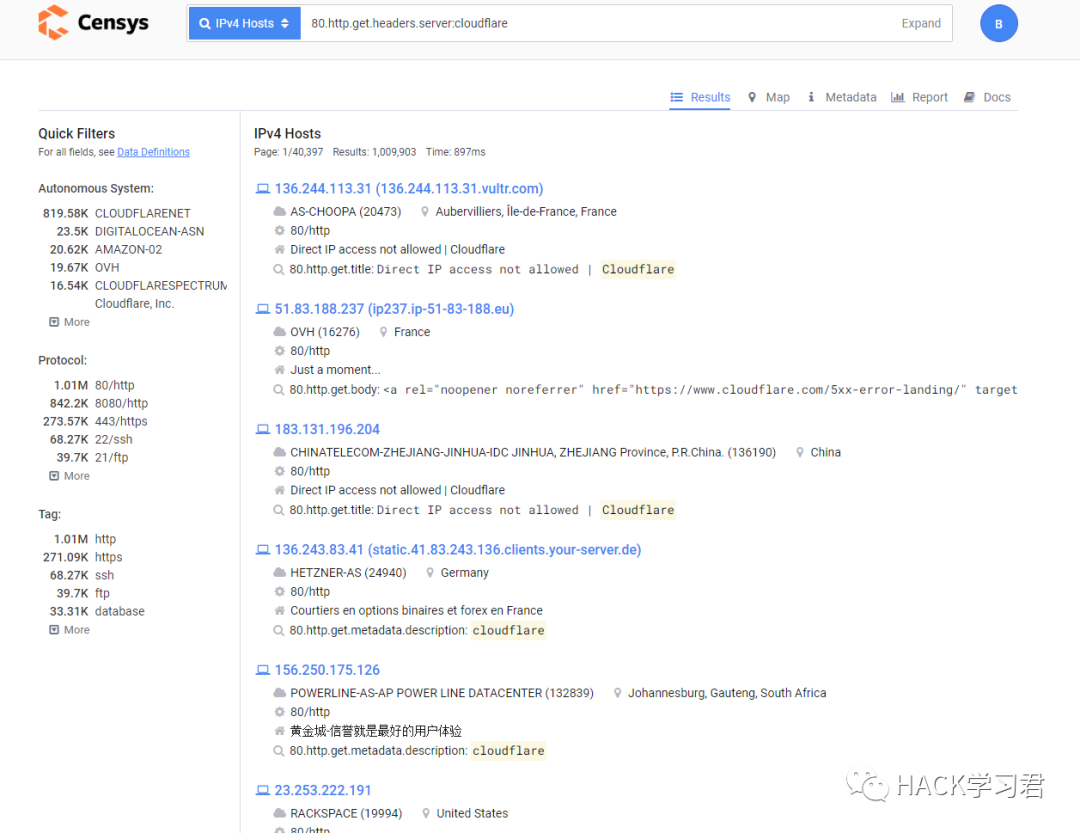
Task: Open host 183.131.196.204 result
Action: pos(327,429)
